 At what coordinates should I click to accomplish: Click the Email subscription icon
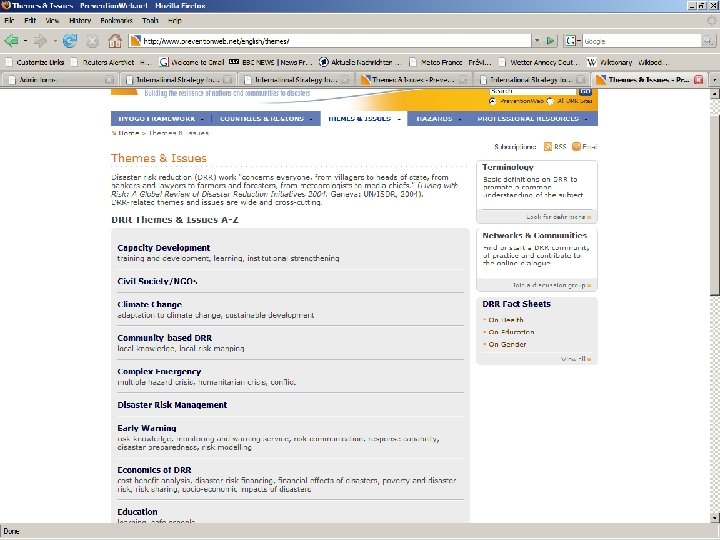point(576,146)
